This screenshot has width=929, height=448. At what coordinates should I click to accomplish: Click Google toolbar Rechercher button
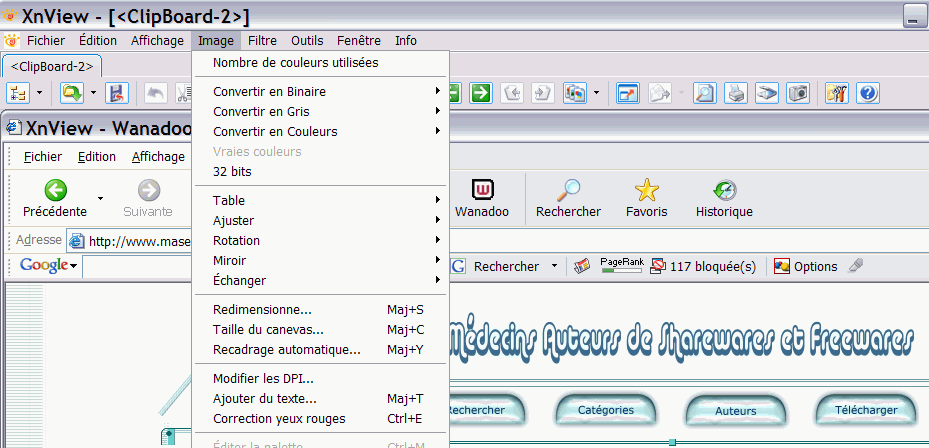(496, 267)
